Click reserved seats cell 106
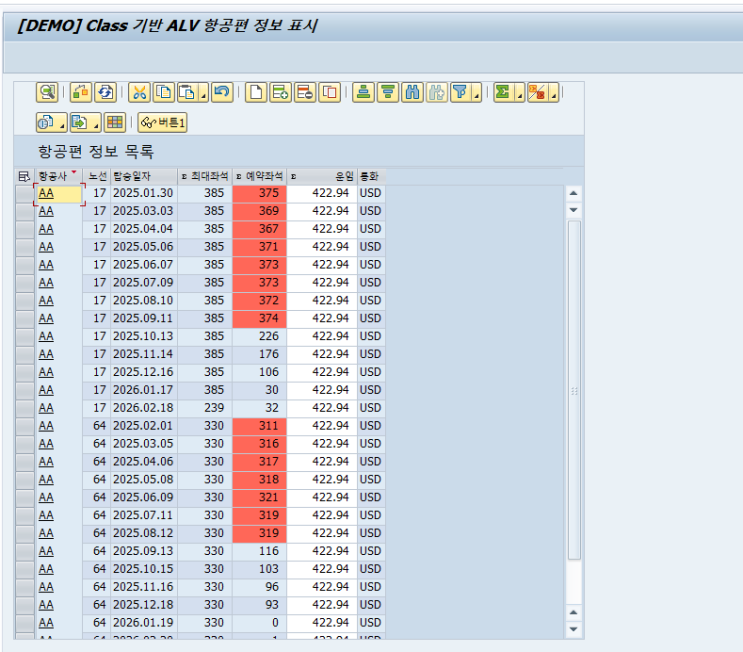Image resolution: width=743 pixels, height=652 pixels. click(x=260, y=372)
